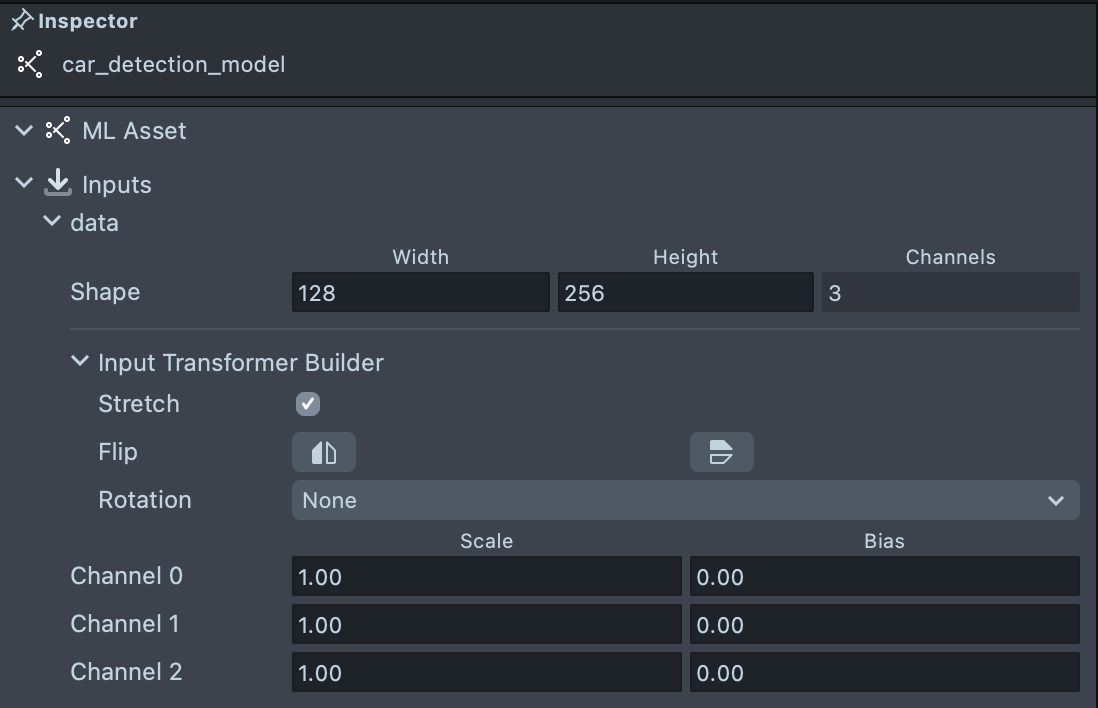Click the ML Asset node icon
The image size is (1098, 708).
click(x=58, y=131)
